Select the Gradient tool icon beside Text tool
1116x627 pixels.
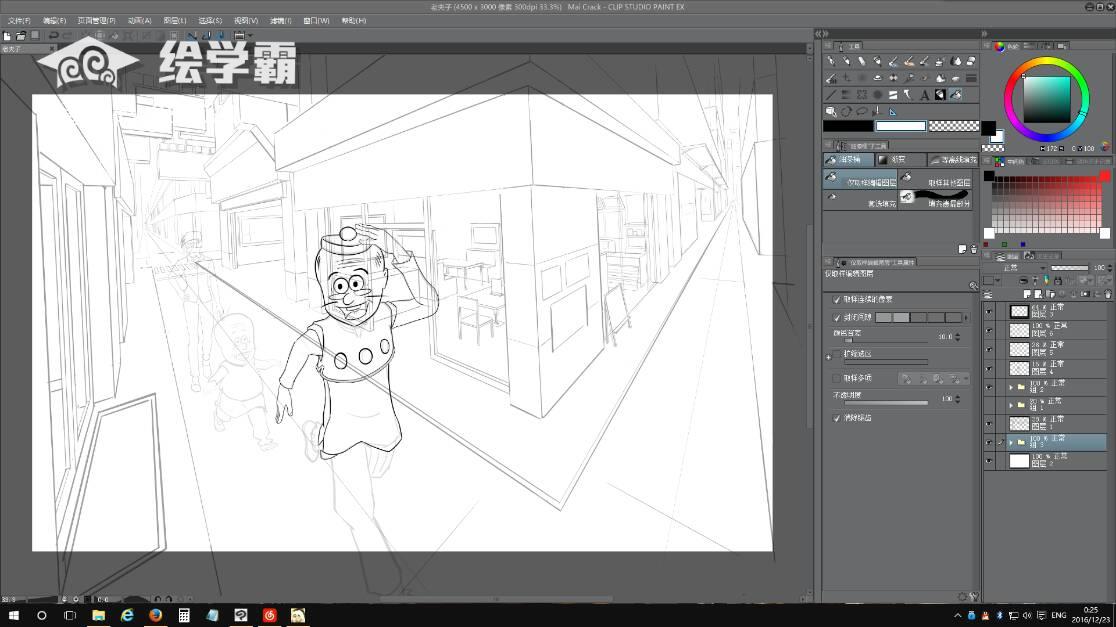coord(940,95)
